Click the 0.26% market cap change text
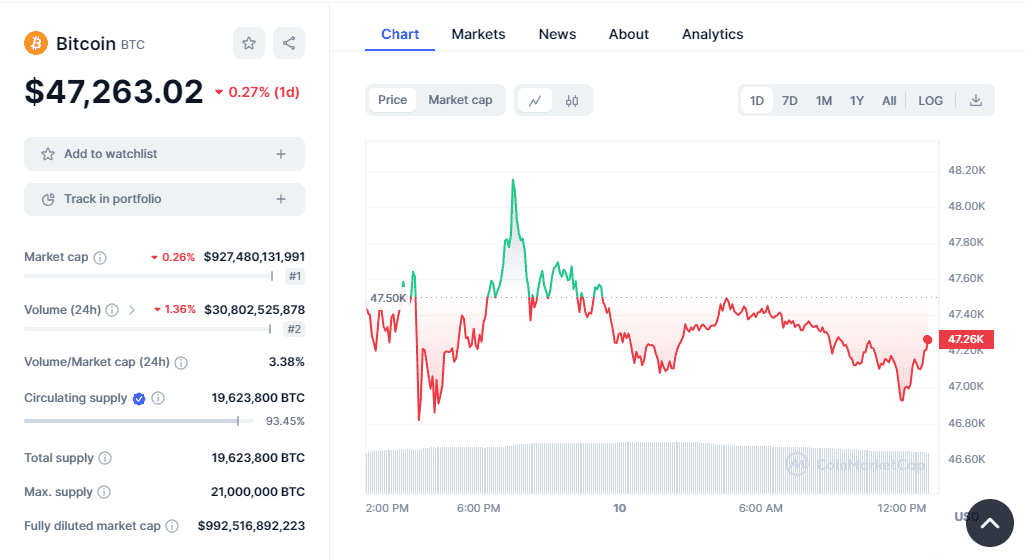The height and width of the screenshot is (560, 1025). coord(178,257)
